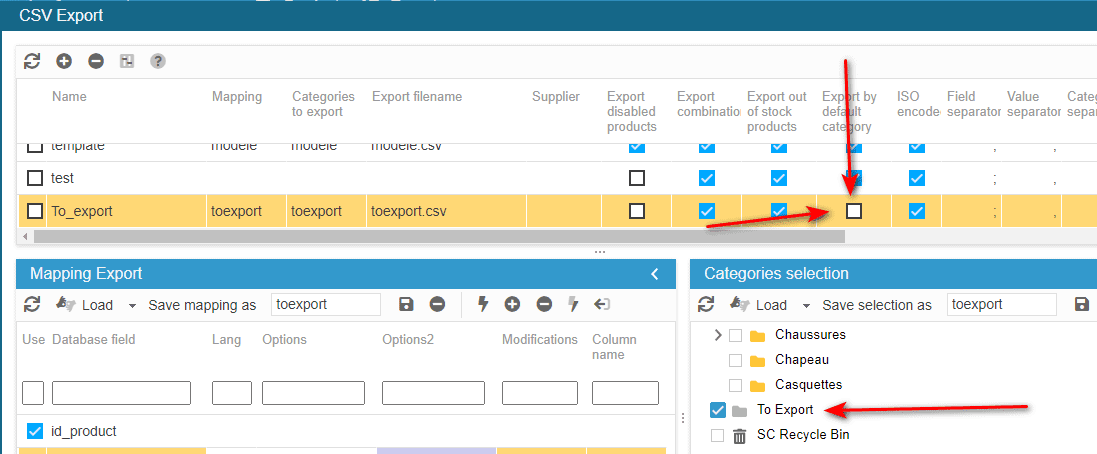Open the Load dropdown in Mapping Export

point(95,305)
